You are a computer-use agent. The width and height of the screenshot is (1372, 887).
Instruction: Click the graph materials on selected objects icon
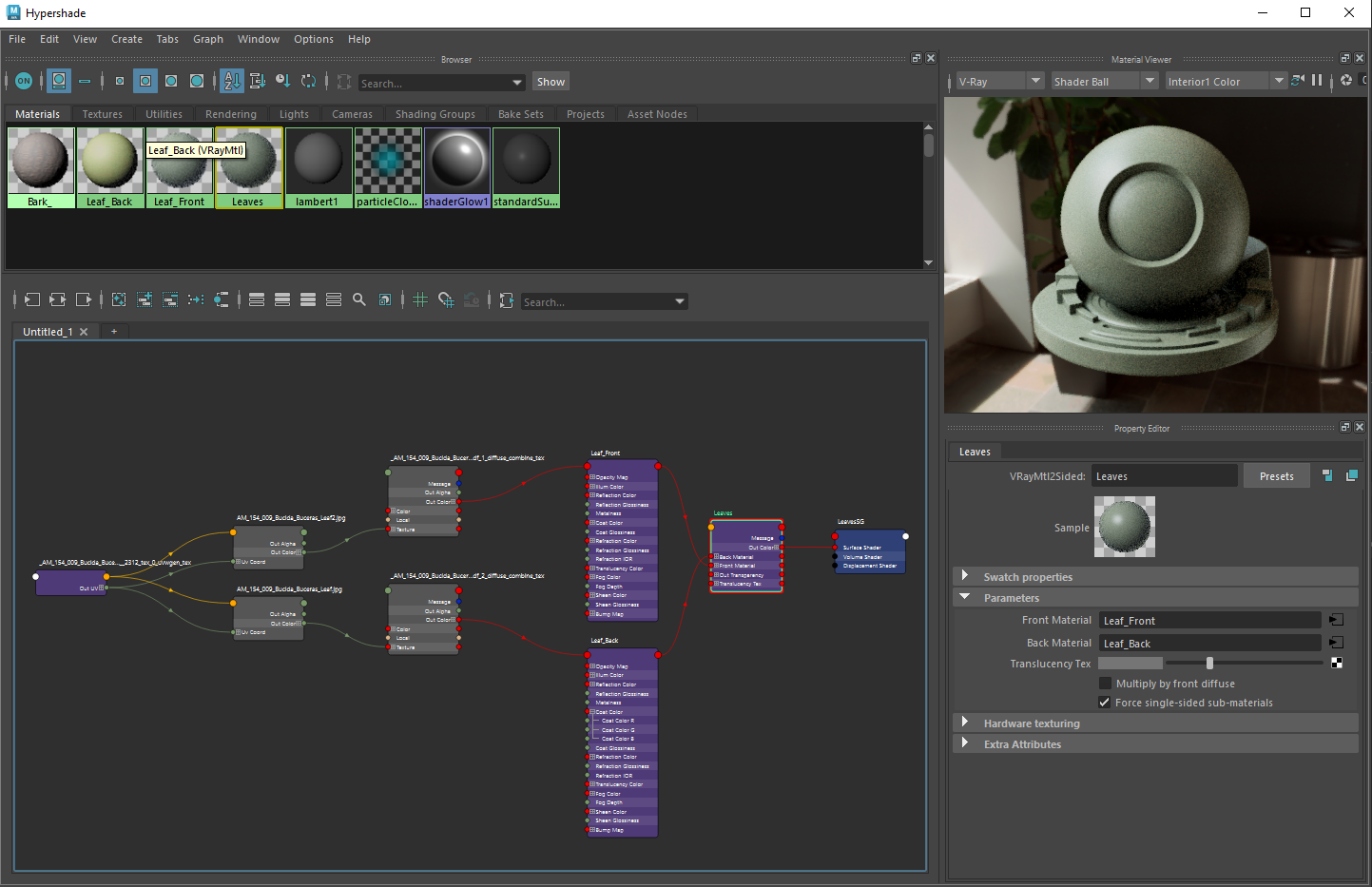pos(222,299)
